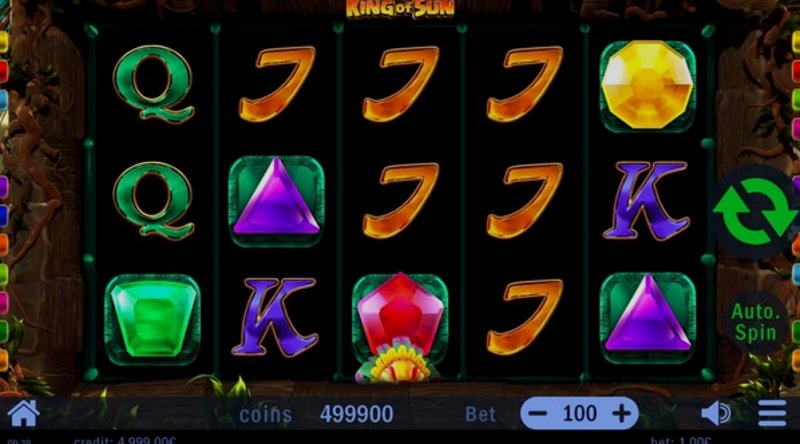The width and height of the screenshot is (800, 444).
Task: Click the feathered sun headdress symbol
Action: pyautogui.click(x=399, y=363)
